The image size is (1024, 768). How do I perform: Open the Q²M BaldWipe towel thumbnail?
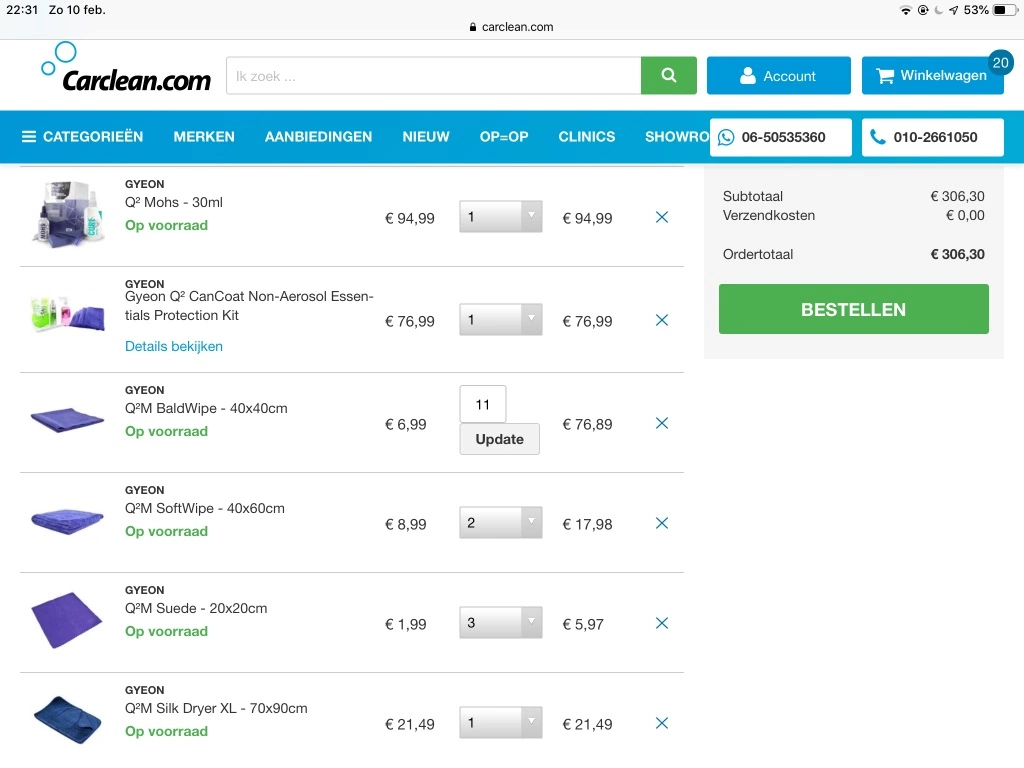tap(68, 419)
